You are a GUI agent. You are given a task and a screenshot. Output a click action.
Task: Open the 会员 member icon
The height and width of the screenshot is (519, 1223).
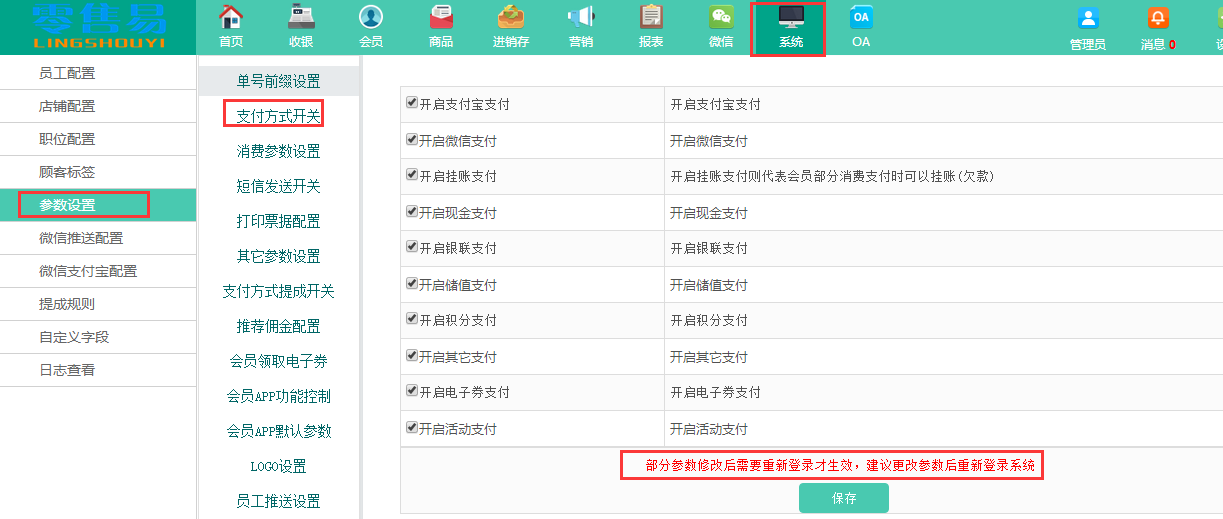click(370, 18)
